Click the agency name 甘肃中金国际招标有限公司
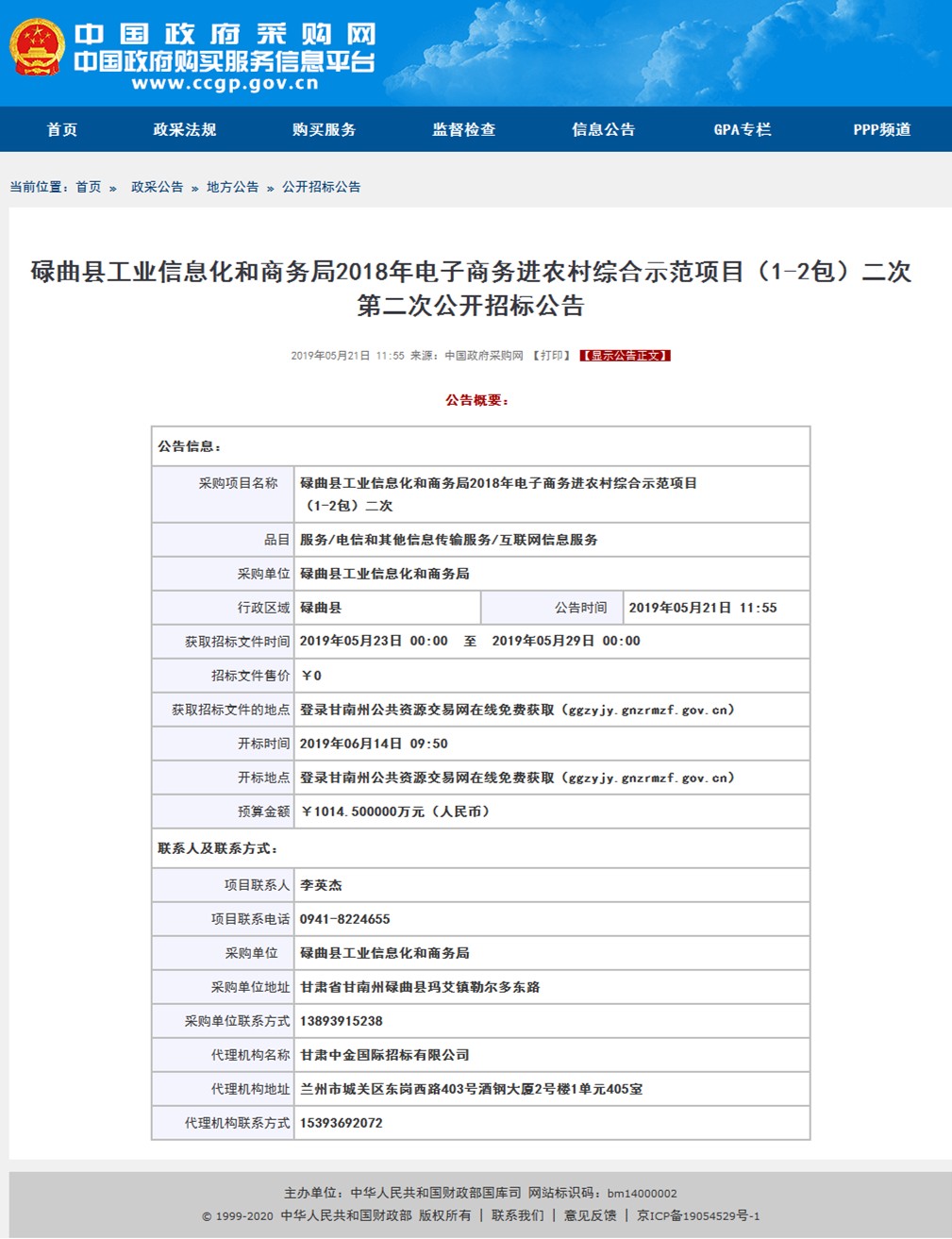This screenshot has width=952, height=1239. click(384, 1055)
